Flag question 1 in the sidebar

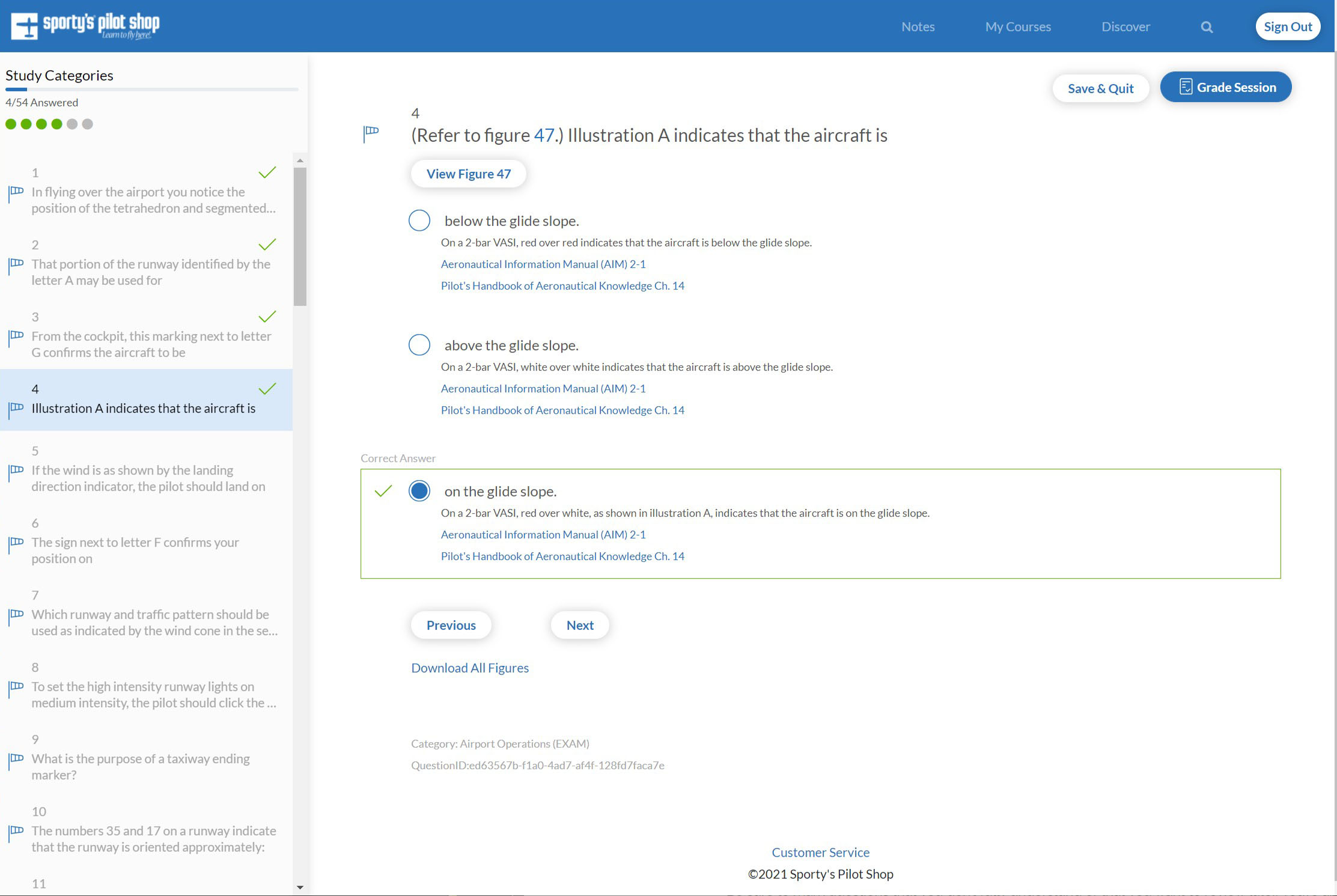click(x=16, y=193)
